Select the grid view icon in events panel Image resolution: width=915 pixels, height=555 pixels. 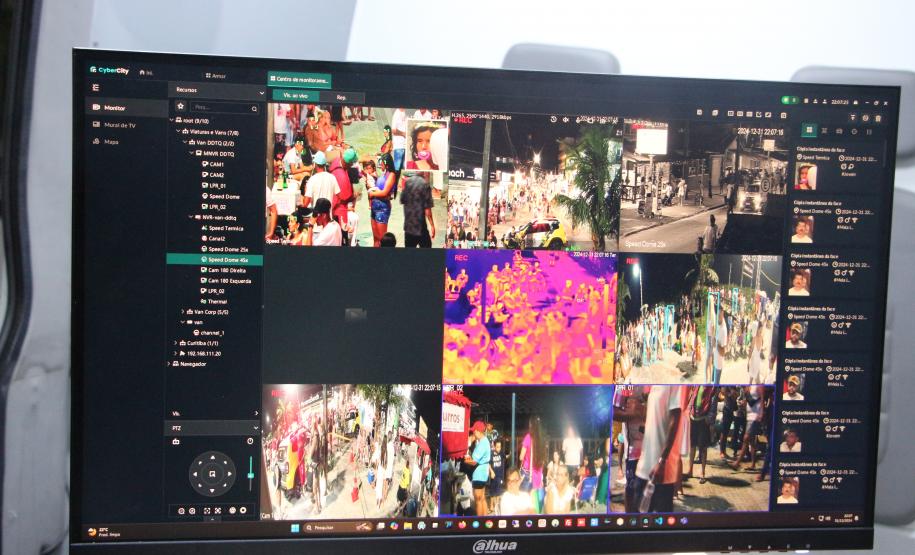(x=809, y=130)
